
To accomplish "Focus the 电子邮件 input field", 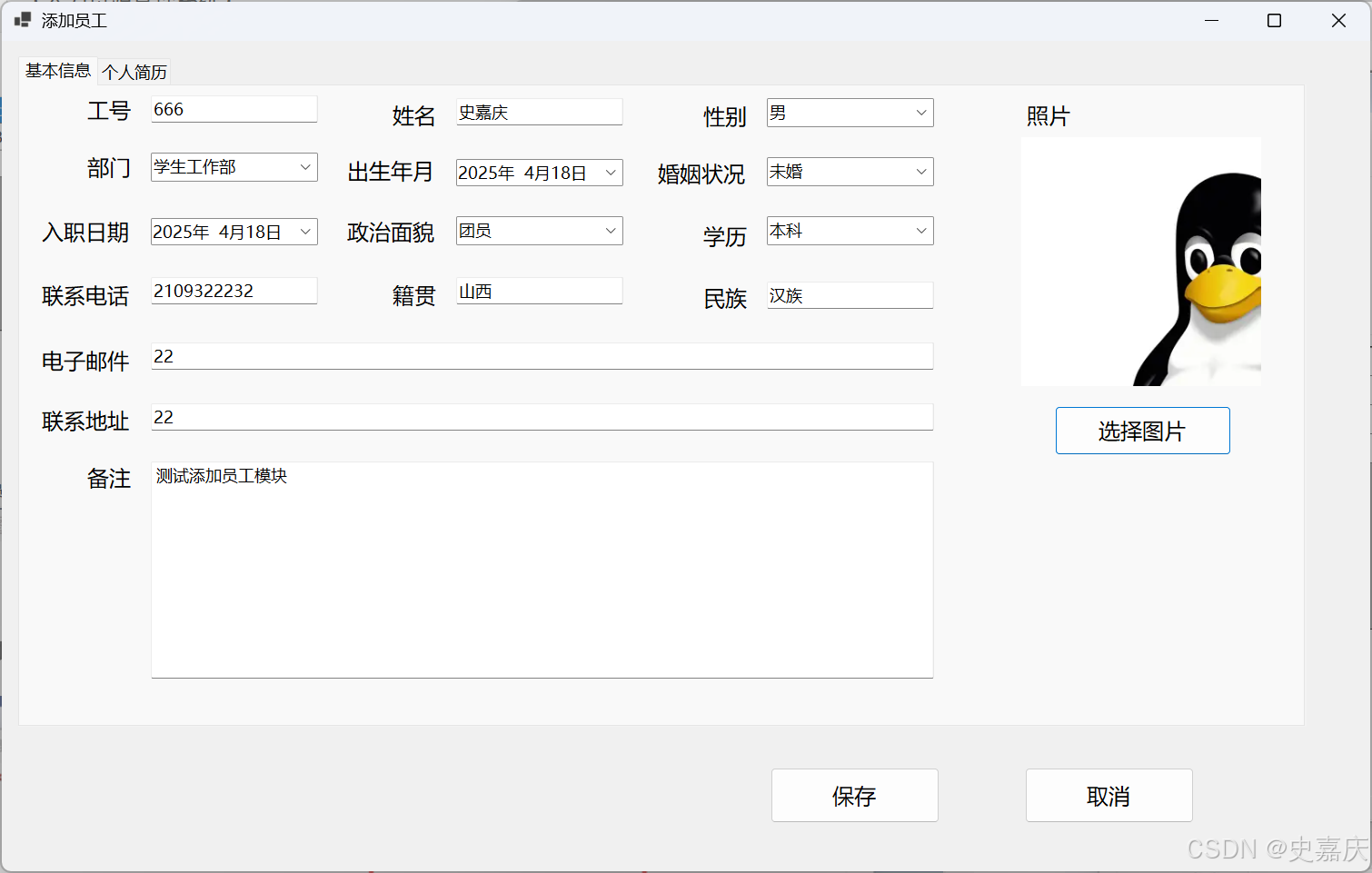I will point(542,356).
